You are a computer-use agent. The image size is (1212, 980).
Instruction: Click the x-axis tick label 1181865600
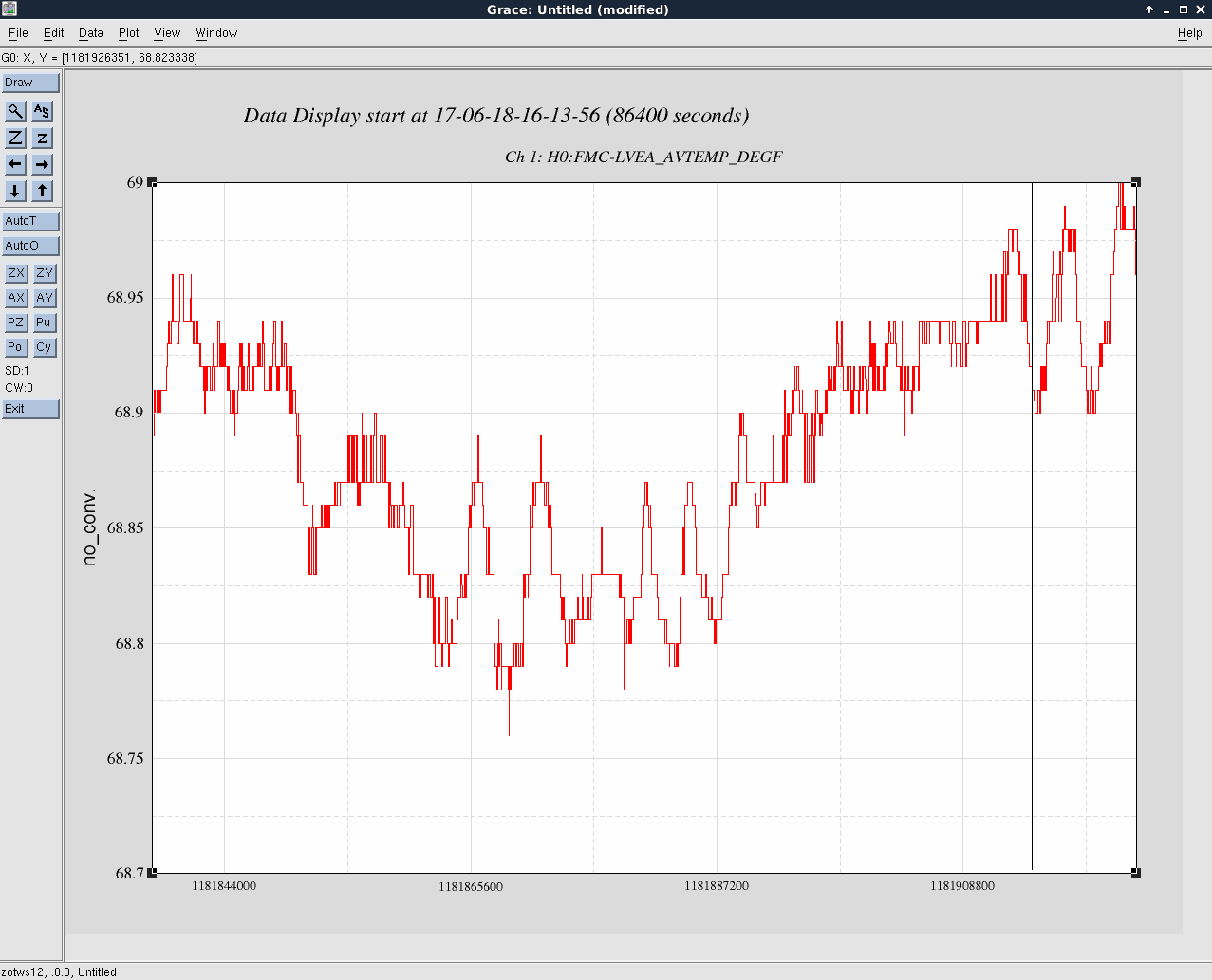[x=471, y=887]
